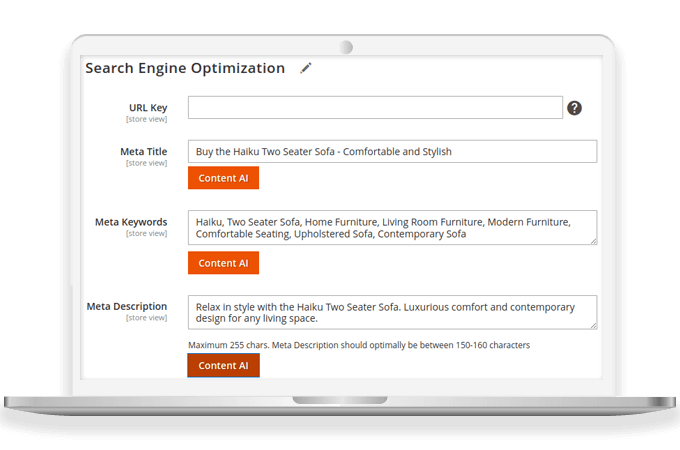The height and width of the screenshot is (450, 680).
Task: Click the question mark help icon
Action: pos(574,108)
